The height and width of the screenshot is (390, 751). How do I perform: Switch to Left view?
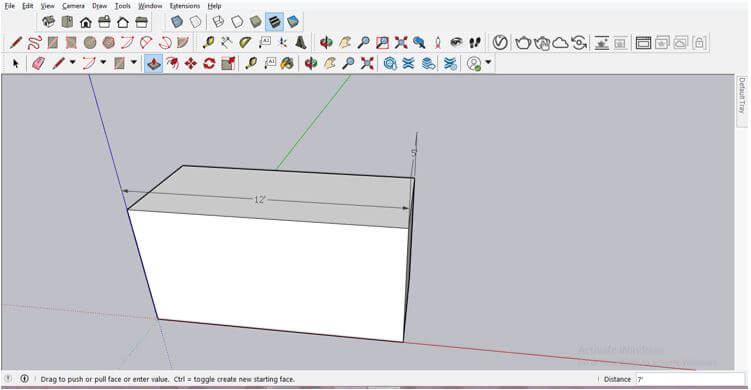(x=142, y=22)
